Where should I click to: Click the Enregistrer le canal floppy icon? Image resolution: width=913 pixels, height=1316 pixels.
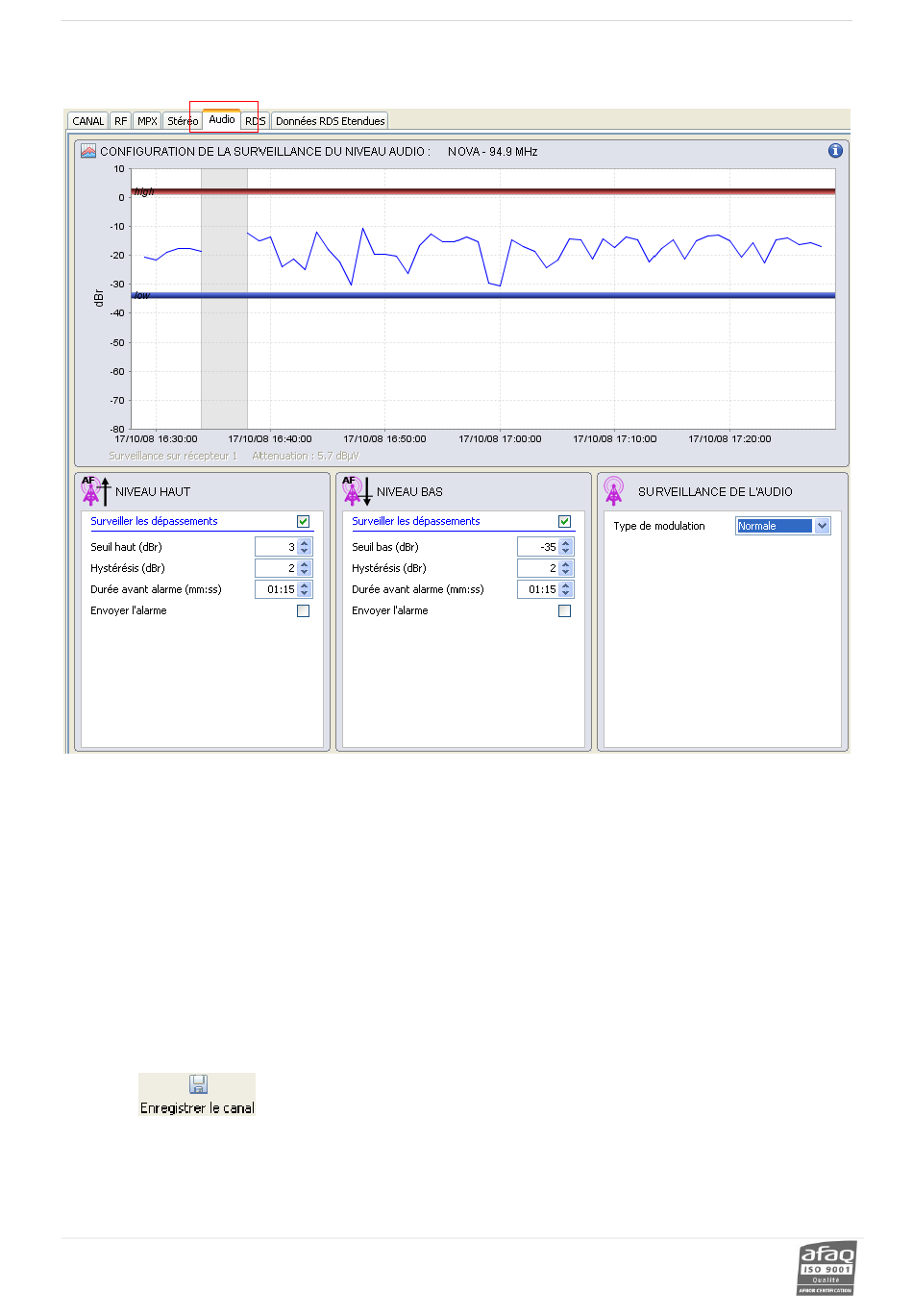point(198,1084)
